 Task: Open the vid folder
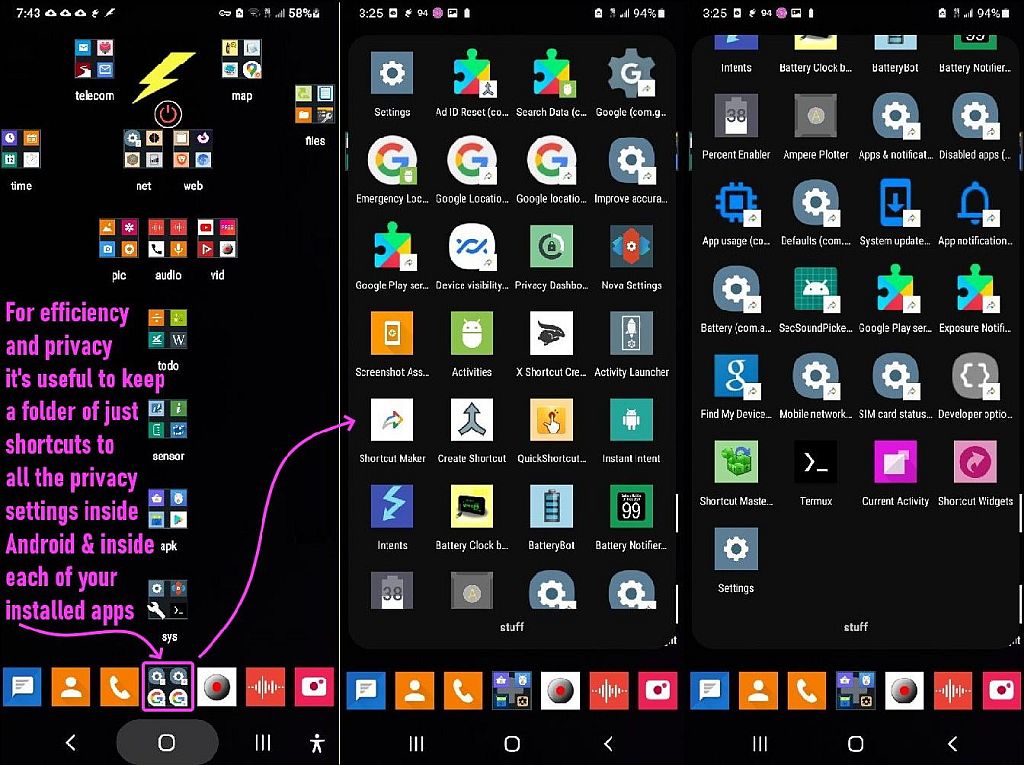(217, 238)
